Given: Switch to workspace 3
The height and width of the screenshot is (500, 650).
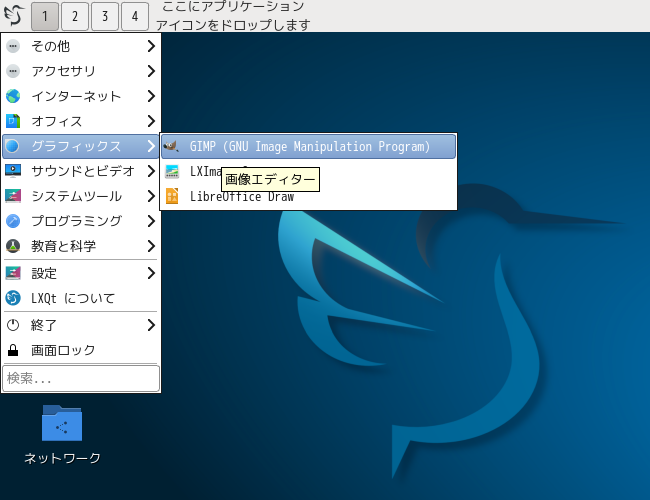Looking at the screenshot, I should point(105,16).
